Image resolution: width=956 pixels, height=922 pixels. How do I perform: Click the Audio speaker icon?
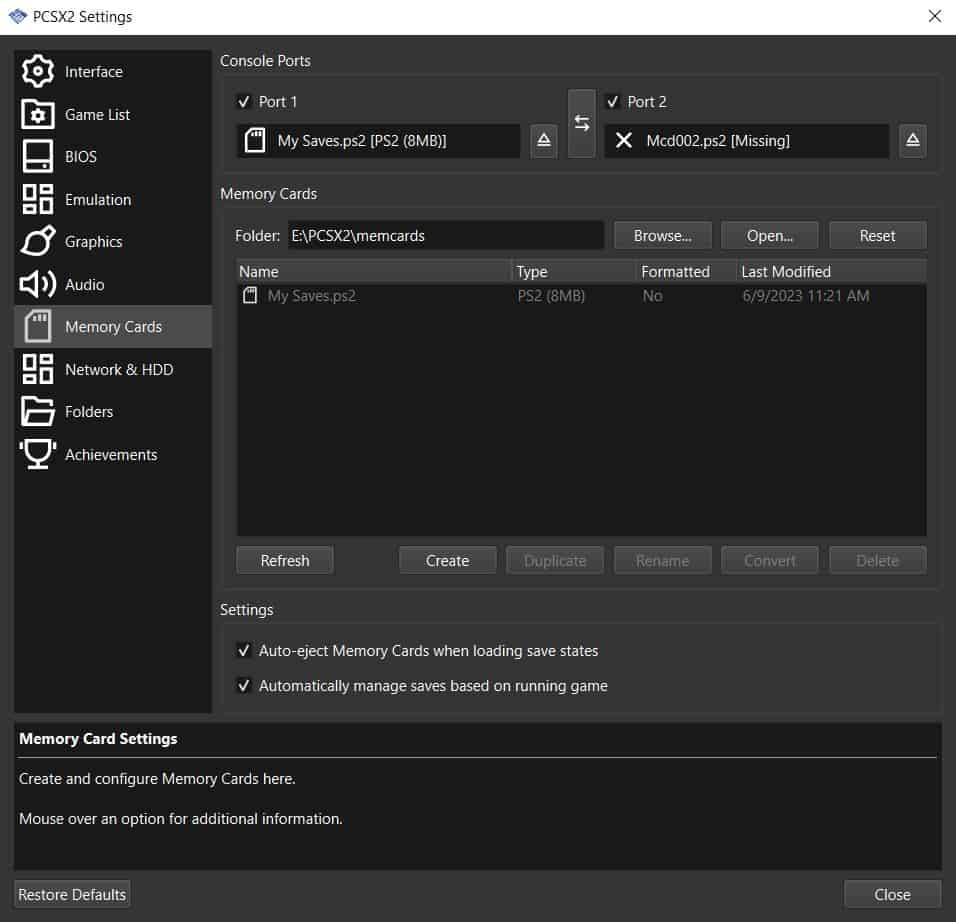pyautogui.click(x=38, y=284)
